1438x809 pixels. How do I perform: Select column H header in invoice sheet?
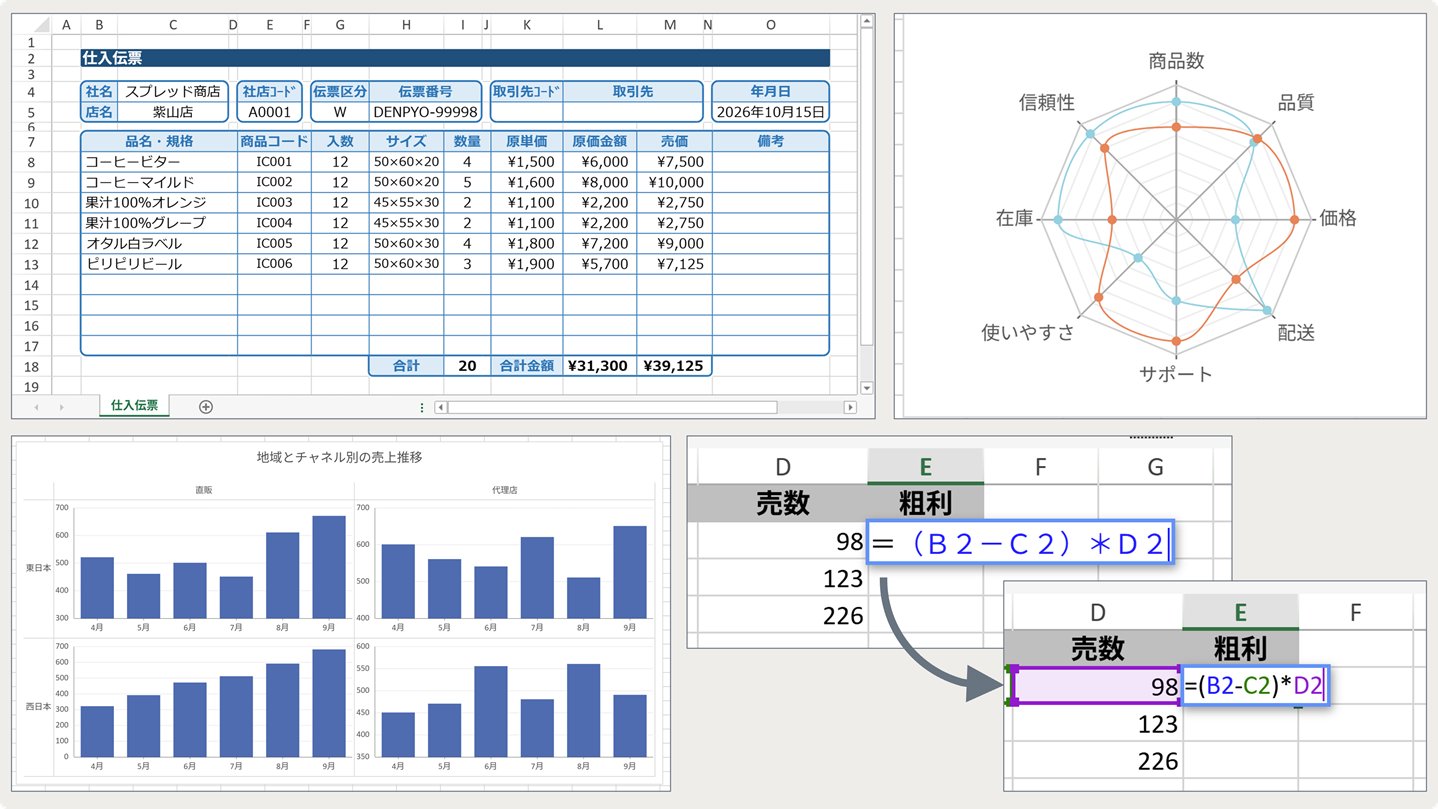coord(406,25)
